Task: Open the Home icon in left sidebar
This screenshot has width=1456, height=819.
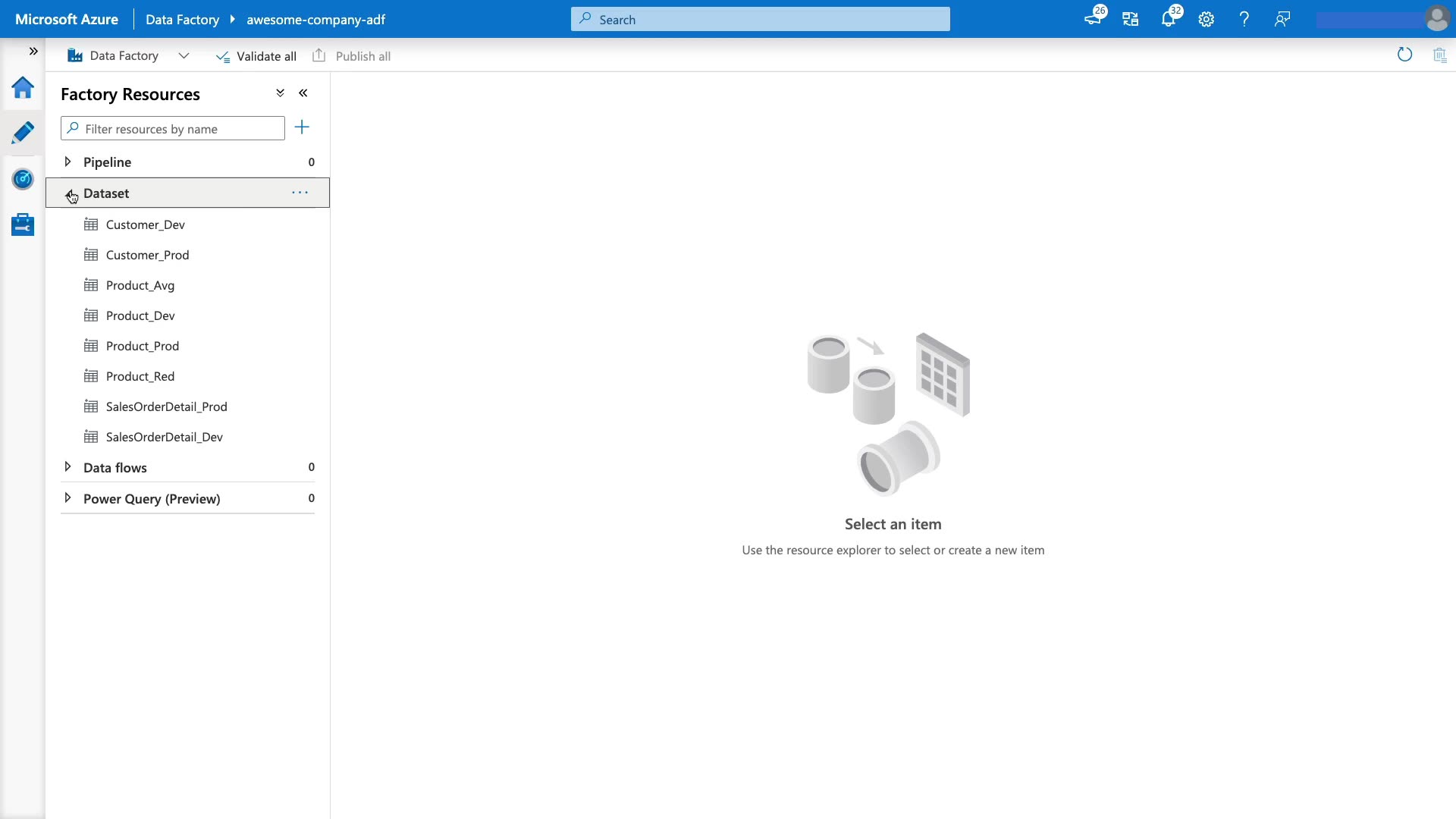Action: pyautogui.click(x=23, y=88)
